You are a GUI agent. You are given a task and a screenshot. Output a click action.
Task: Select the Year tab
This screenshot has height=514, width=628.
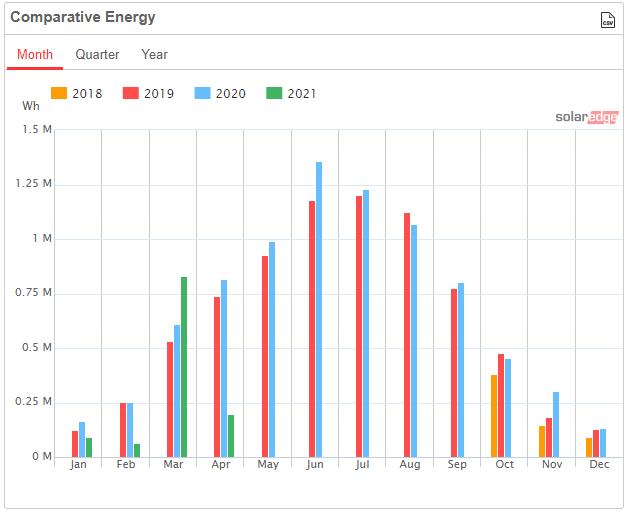pos(154,55)
